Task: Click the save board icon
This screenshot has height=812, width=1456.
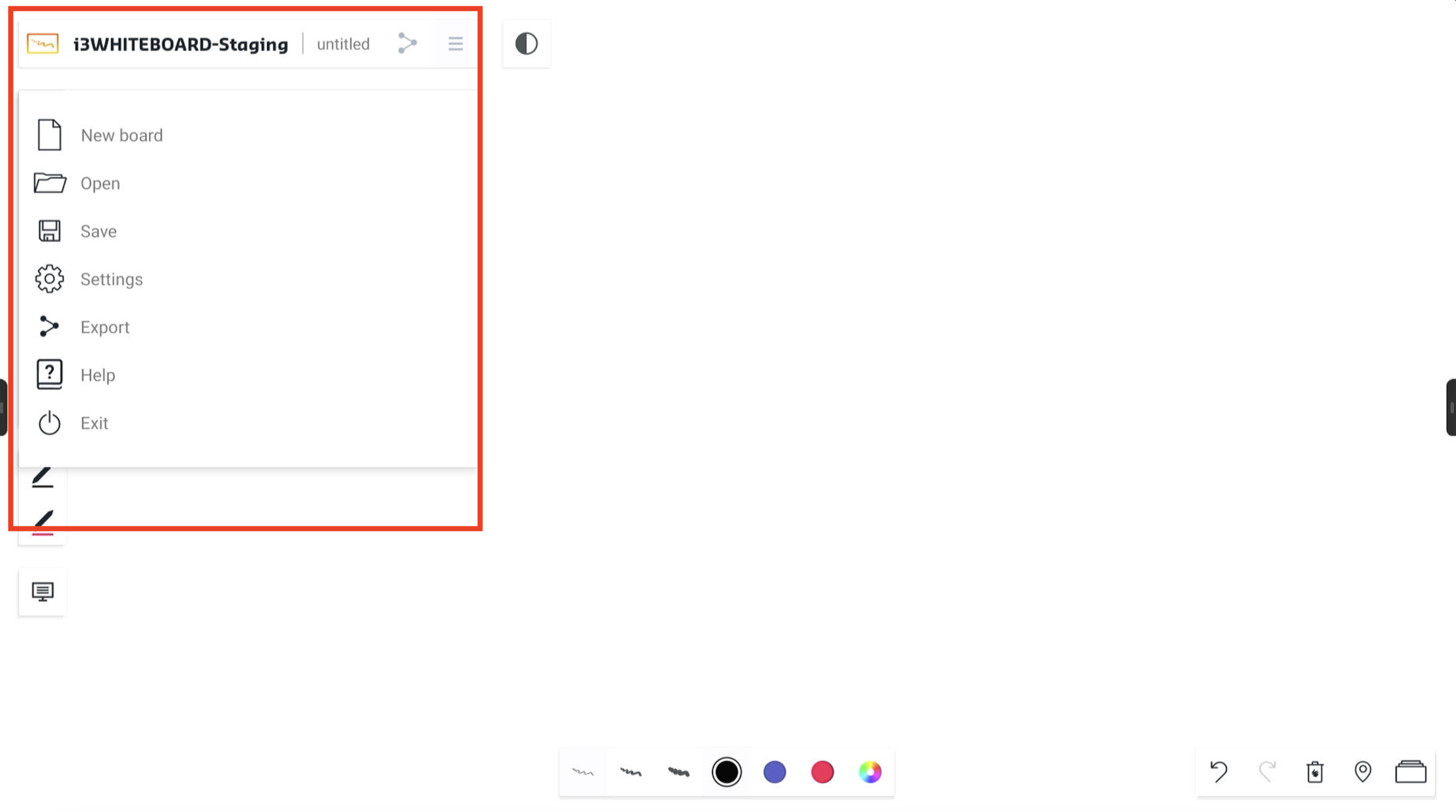Action: coord(49,231)
